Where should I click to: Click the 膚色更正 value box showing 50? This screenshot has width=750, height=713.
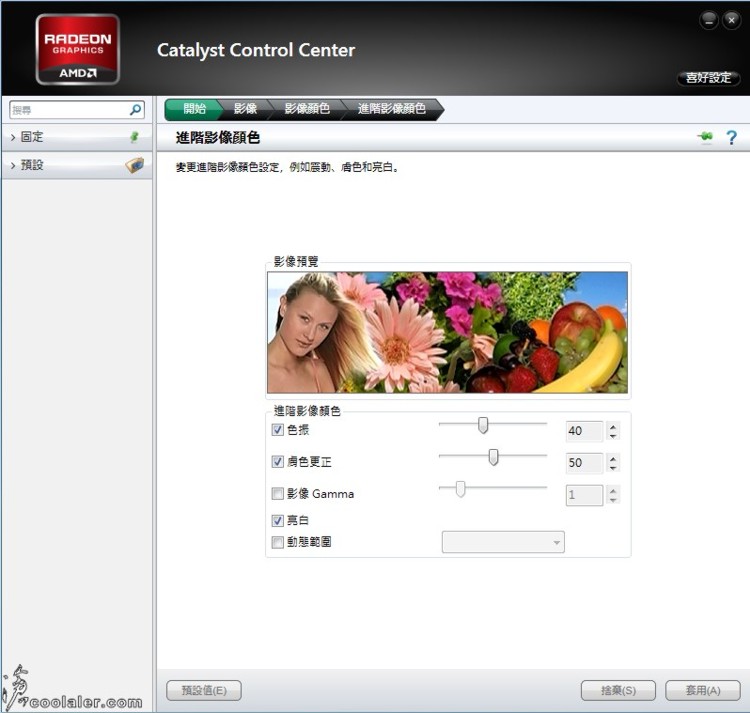click(584, 463)
